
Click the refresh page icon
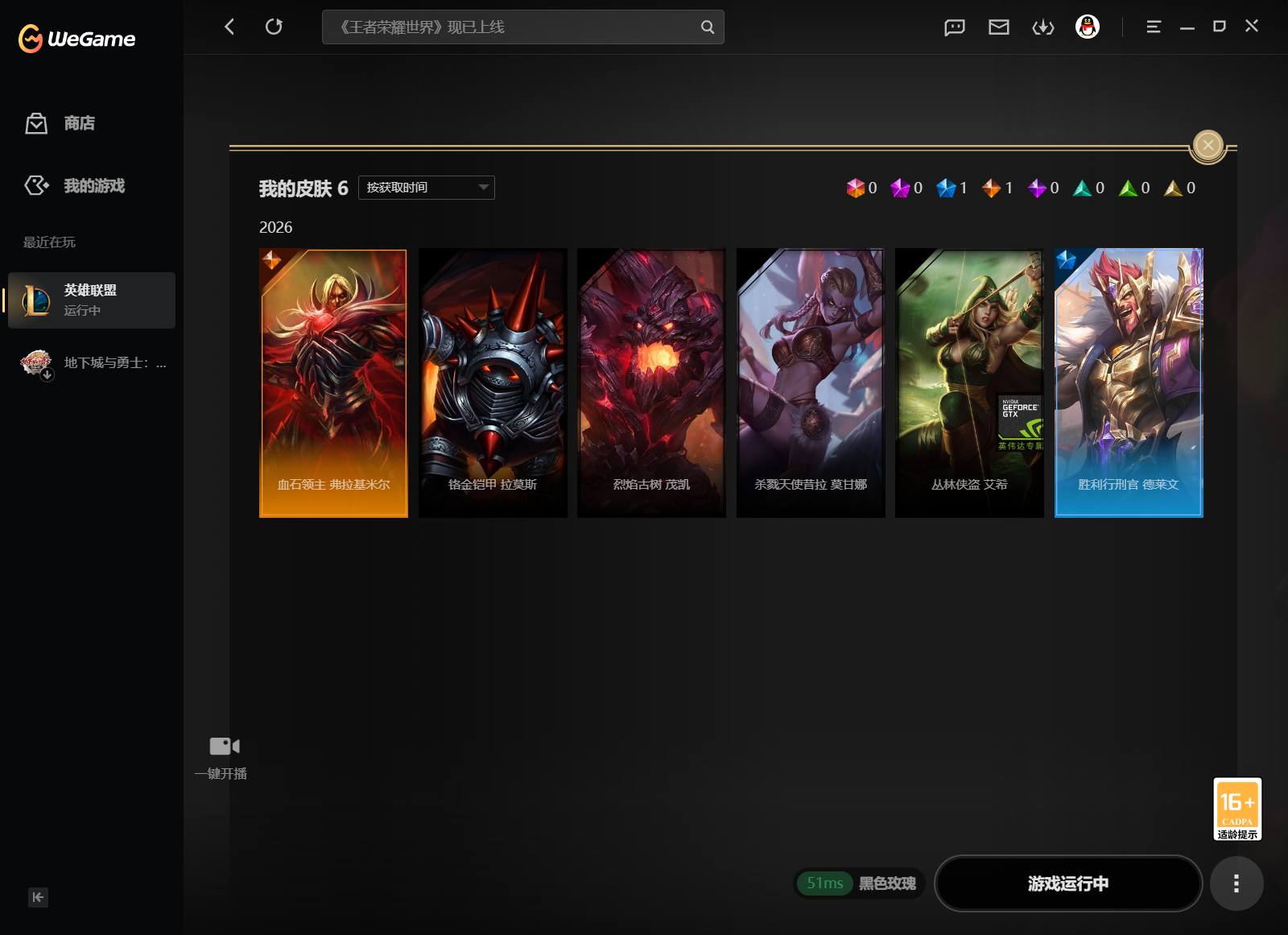tap(274, 27)
